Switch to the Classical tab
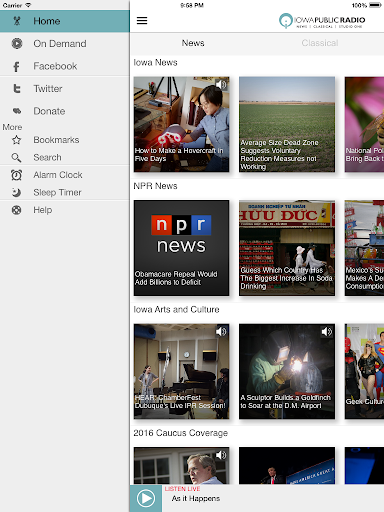 pos(320,43)
